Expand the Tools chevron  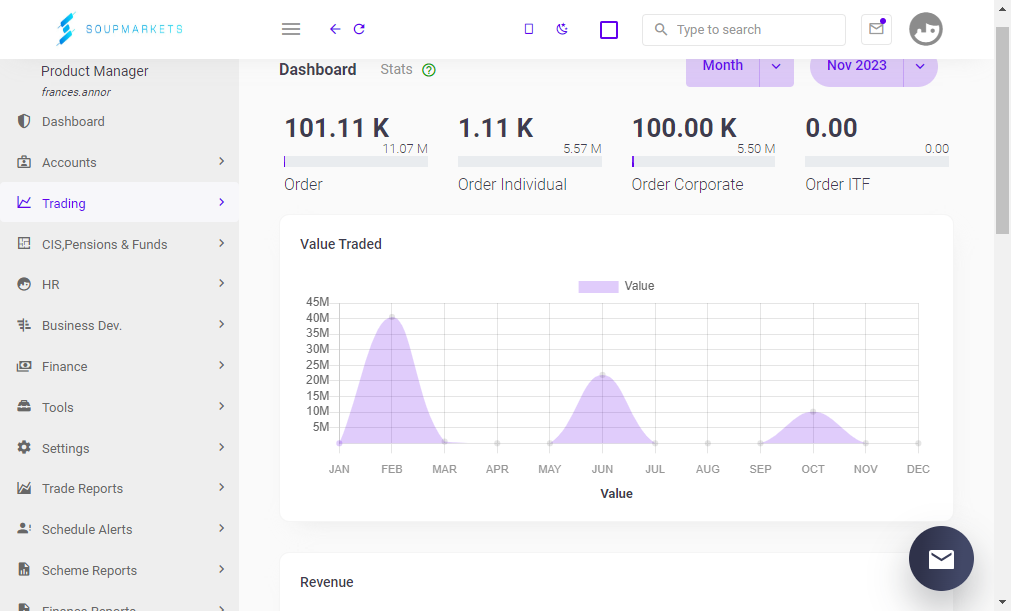(x=221, y=406)
